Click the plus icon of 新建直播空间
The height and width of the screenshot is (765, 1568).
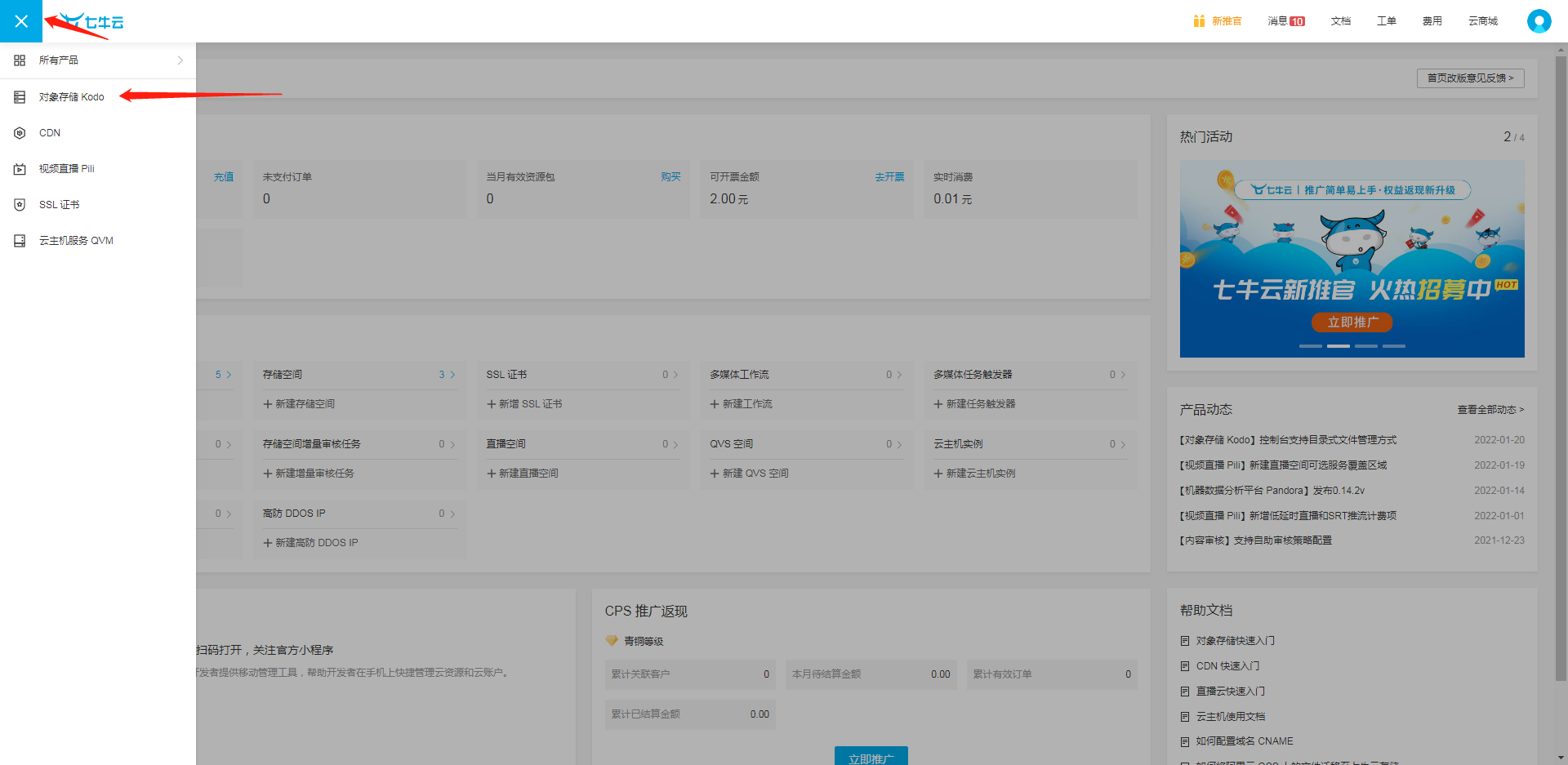tap(492, 474)
